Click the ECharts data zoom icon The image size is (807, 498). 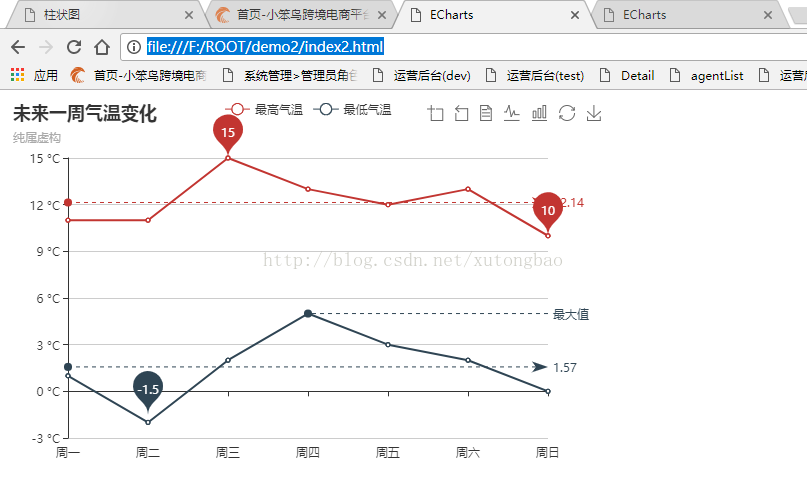point(435,113)
